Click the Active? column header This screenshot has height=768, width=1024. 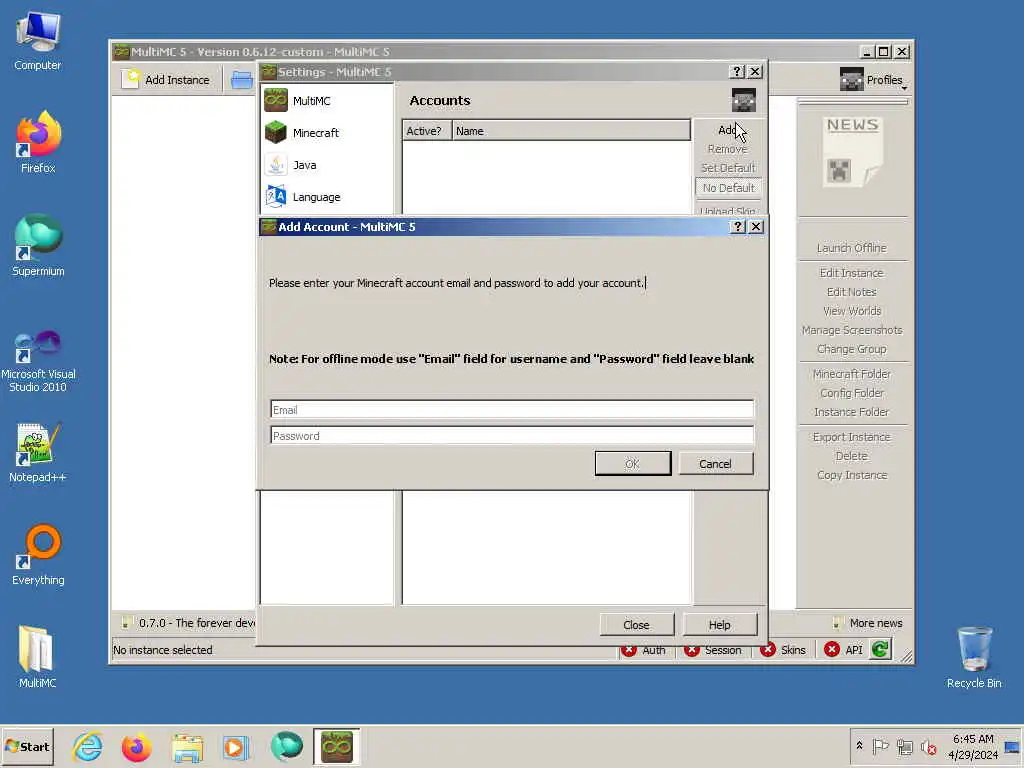point(427,131)
